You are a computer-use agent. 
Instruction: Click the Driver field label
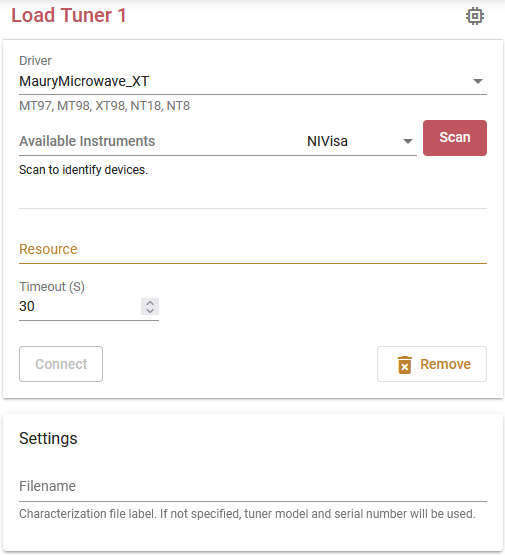35,61
